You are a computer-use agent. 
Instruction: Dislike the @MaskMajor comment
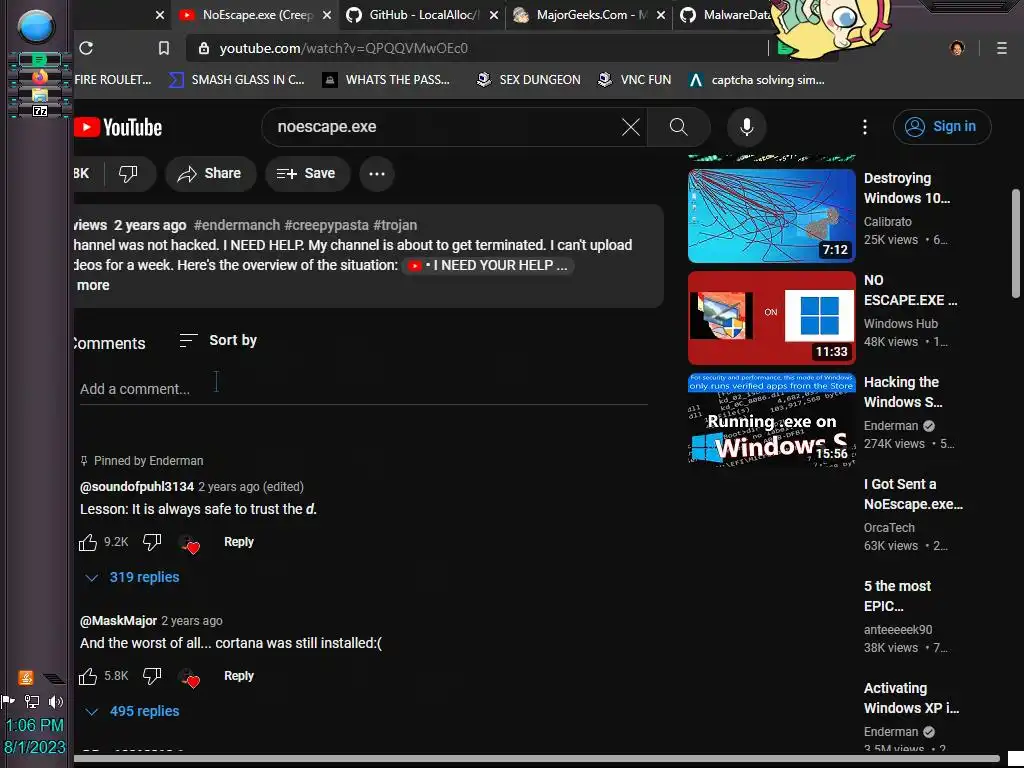(152, 676)
